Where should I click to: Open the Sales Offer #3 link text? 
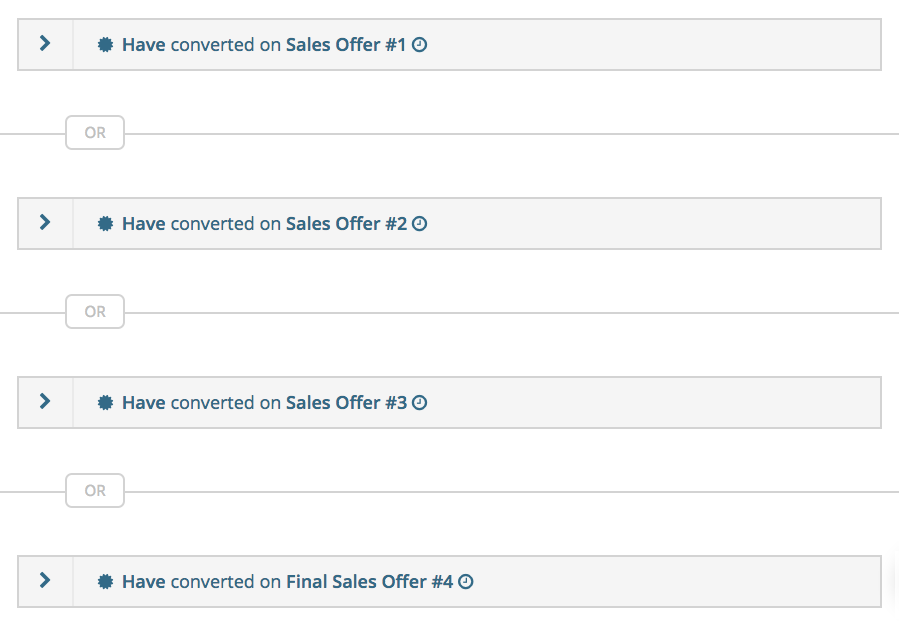point(346,402)
